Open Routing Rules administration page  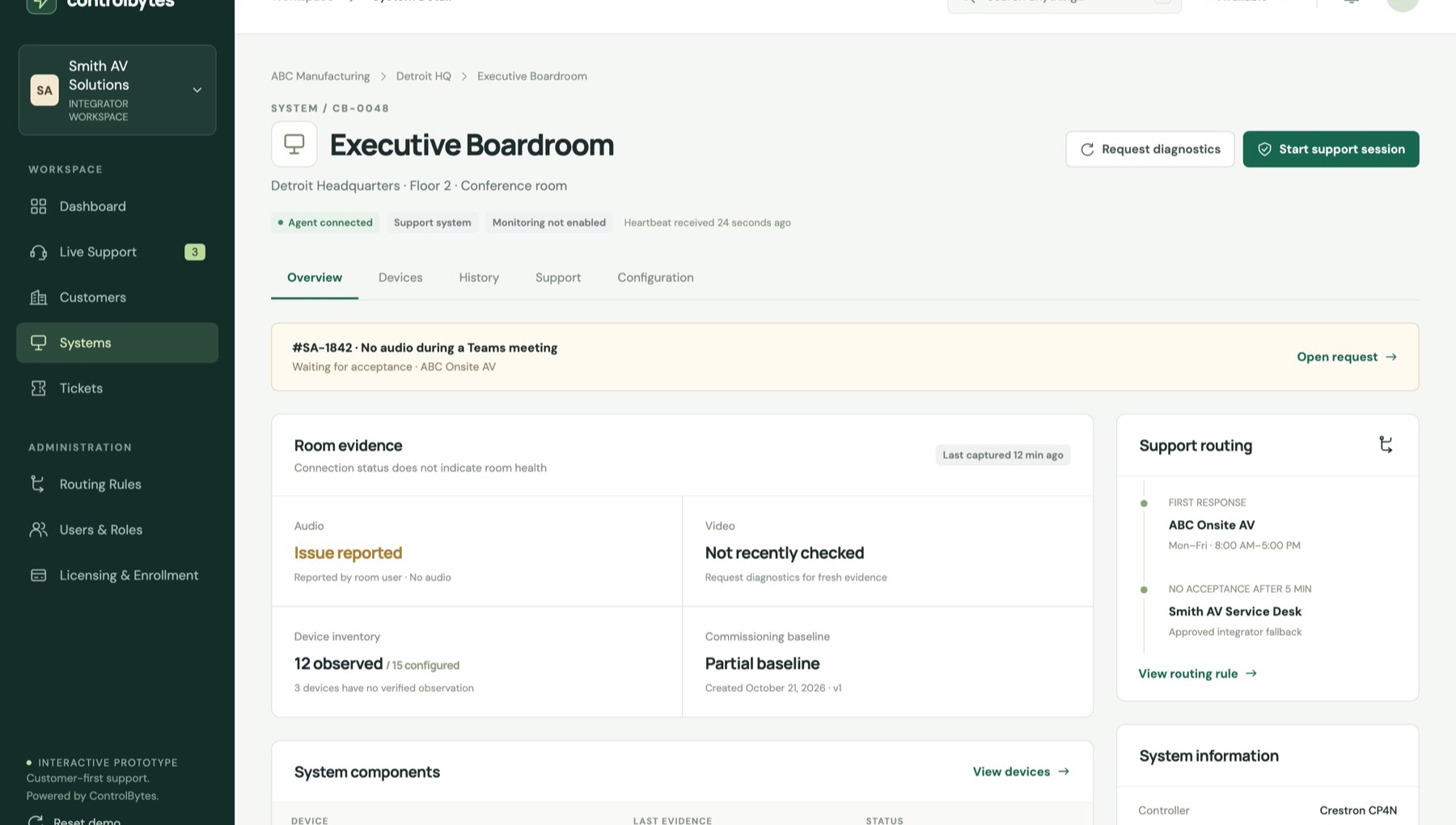click(x=117, y=484)
